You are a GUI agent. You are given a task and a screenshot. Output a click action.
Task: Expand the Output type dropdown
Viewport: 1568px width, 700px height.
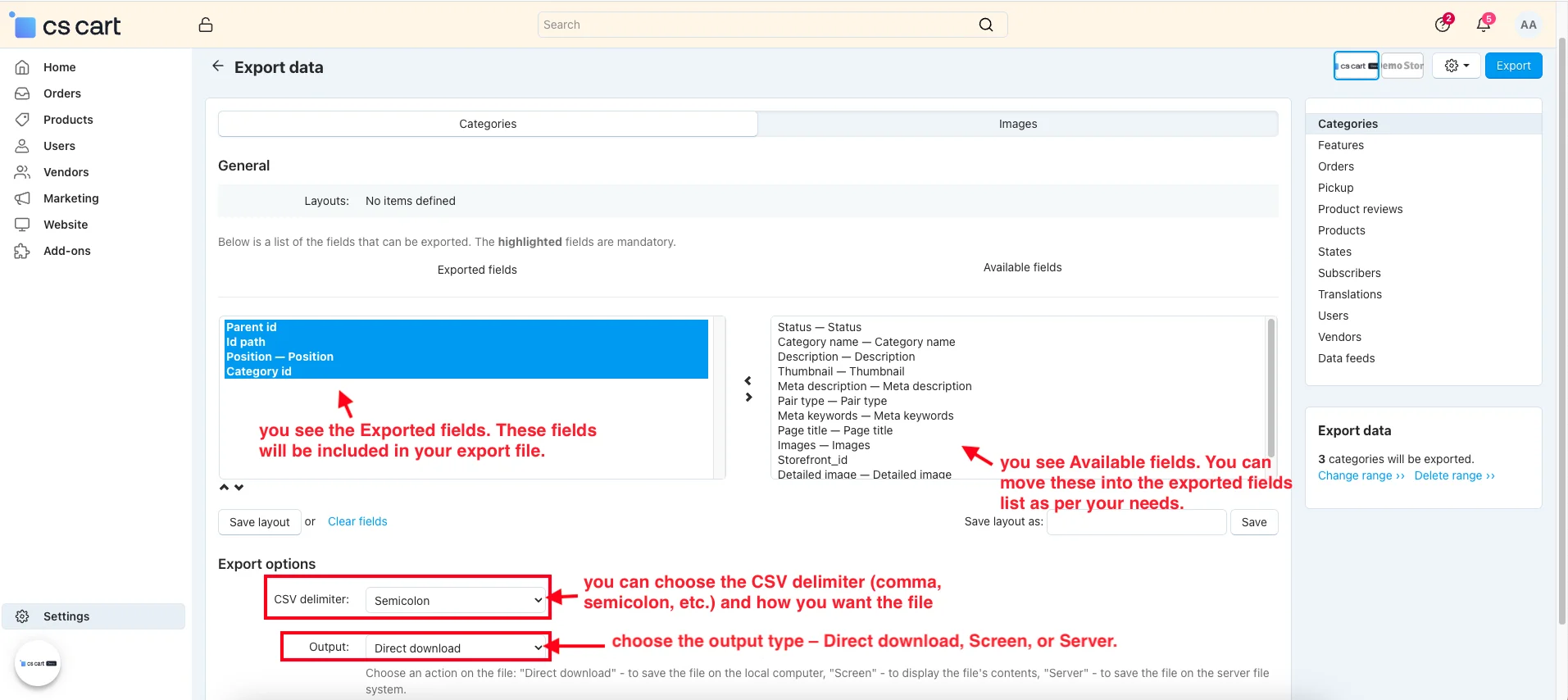click(456, 648)
